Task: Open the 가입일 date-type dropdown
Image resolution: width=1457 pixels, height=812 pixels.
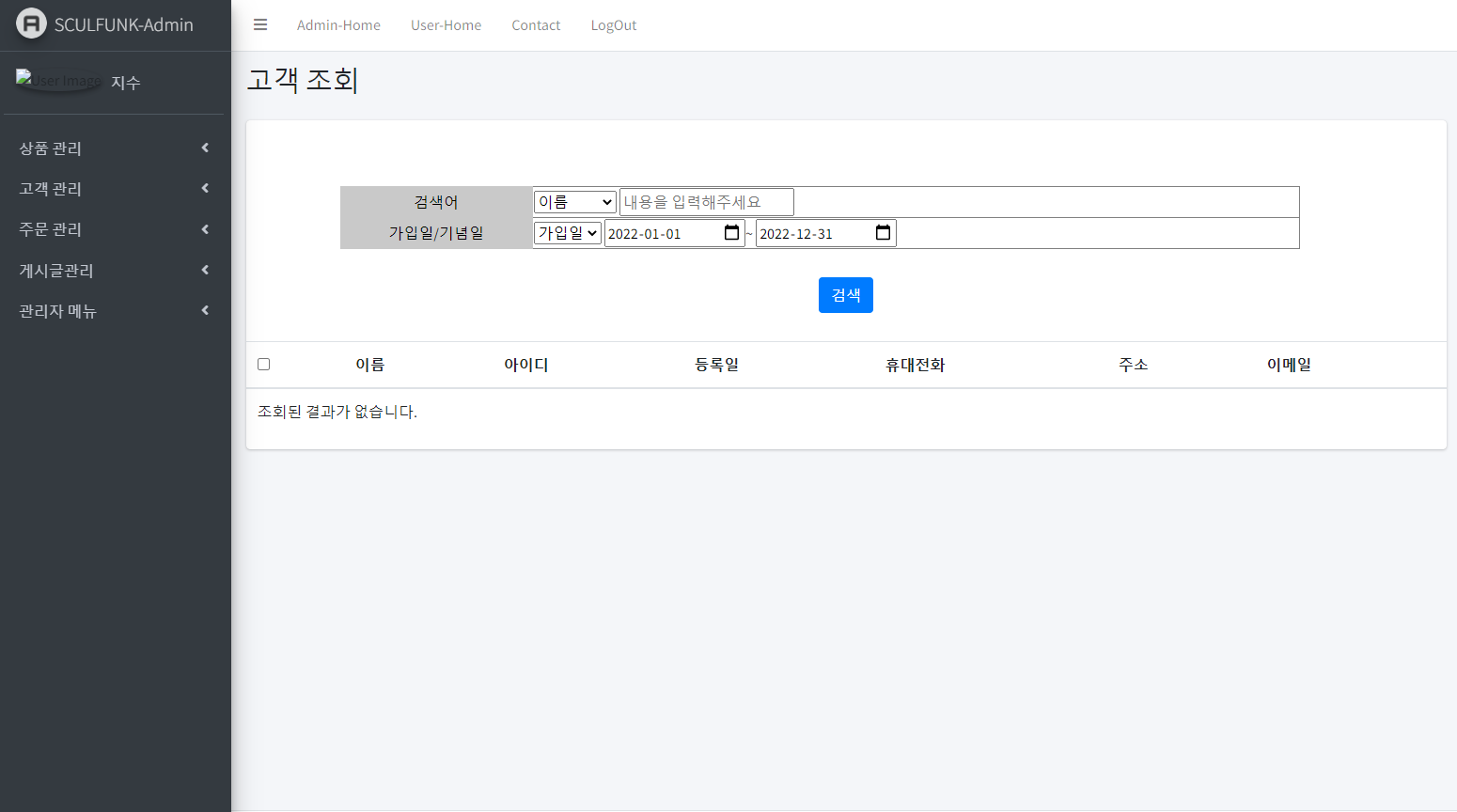Action: (568, 233)
